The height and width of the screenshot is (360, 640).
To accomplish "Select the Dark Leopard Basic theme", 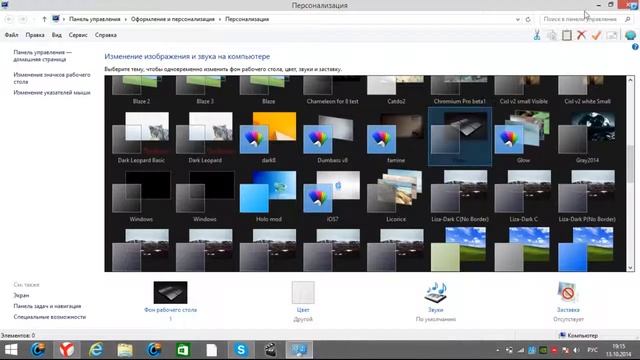I will point(141,138).
